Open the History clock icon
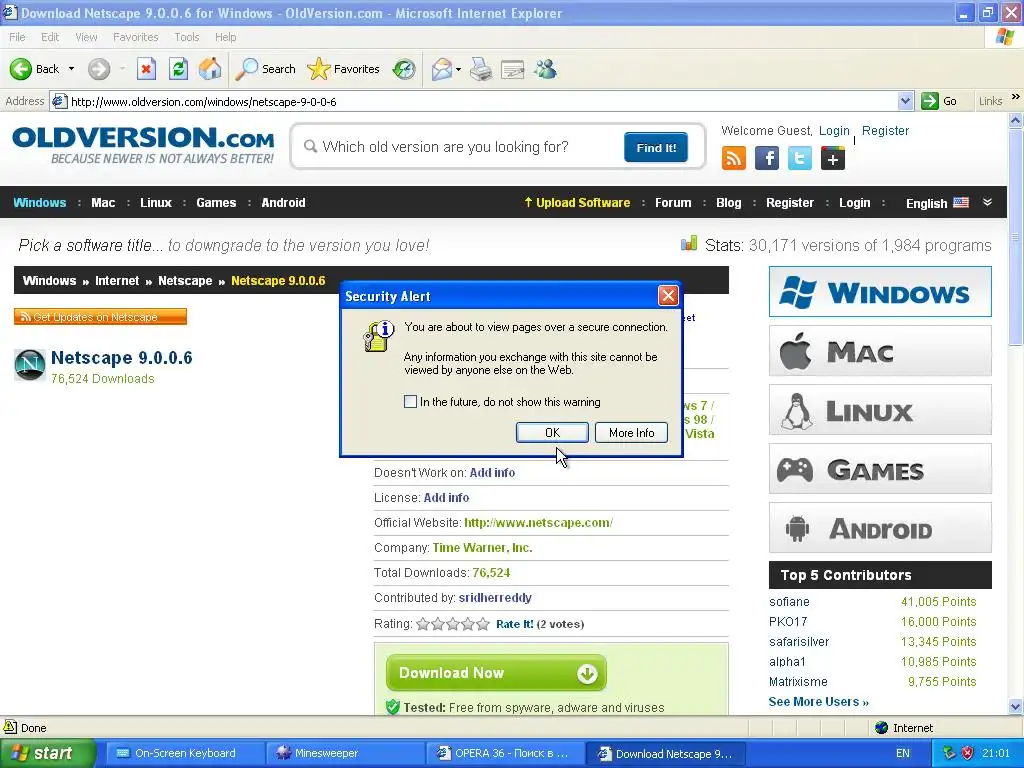Viewport: 1024px width, 768px height. [x=404, y=69]
